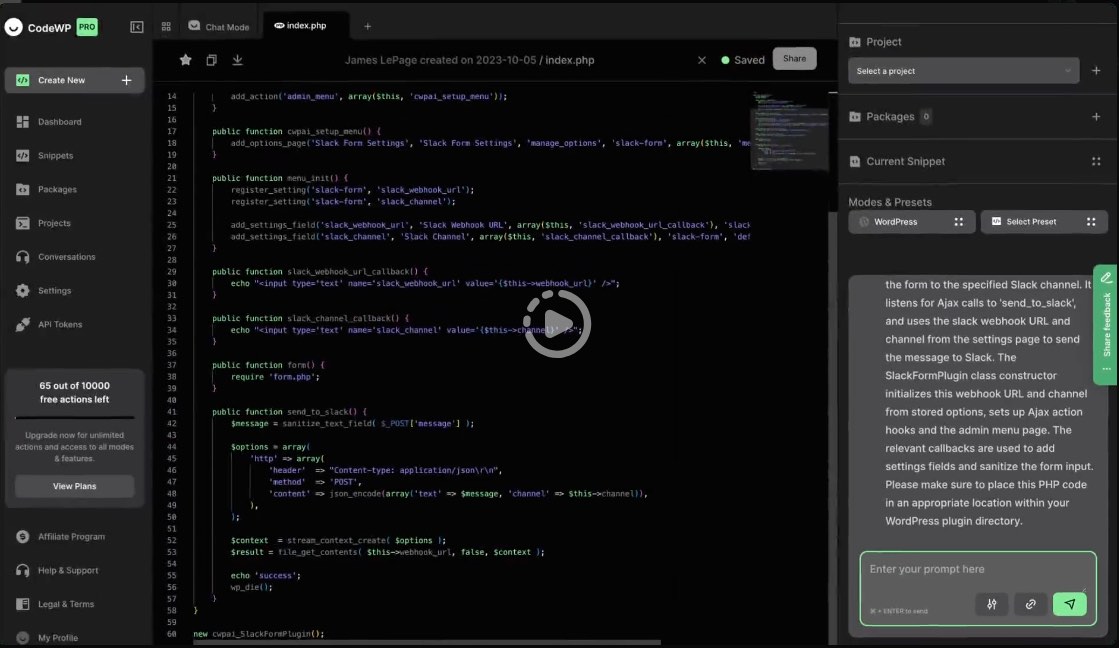Copy code with the copy icon
Image resolution: width=1119 pixels, height=648 pixels.
click(211, 60)
